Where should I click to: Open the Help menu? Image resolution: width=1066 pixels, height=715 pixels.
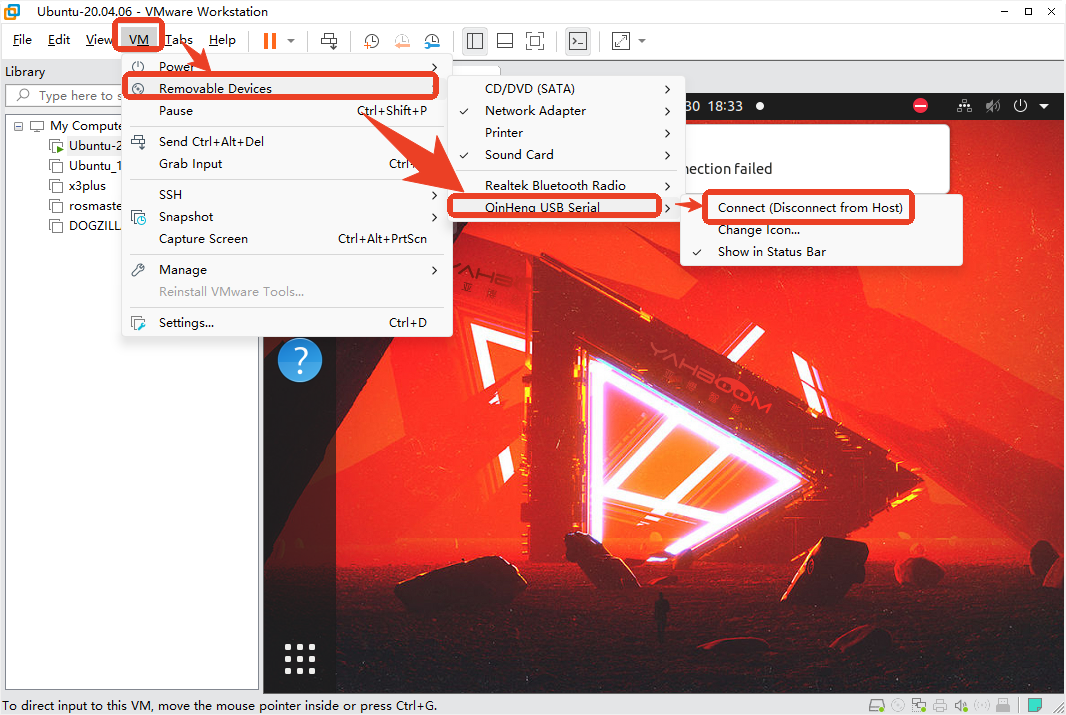(x=222, y=40)
